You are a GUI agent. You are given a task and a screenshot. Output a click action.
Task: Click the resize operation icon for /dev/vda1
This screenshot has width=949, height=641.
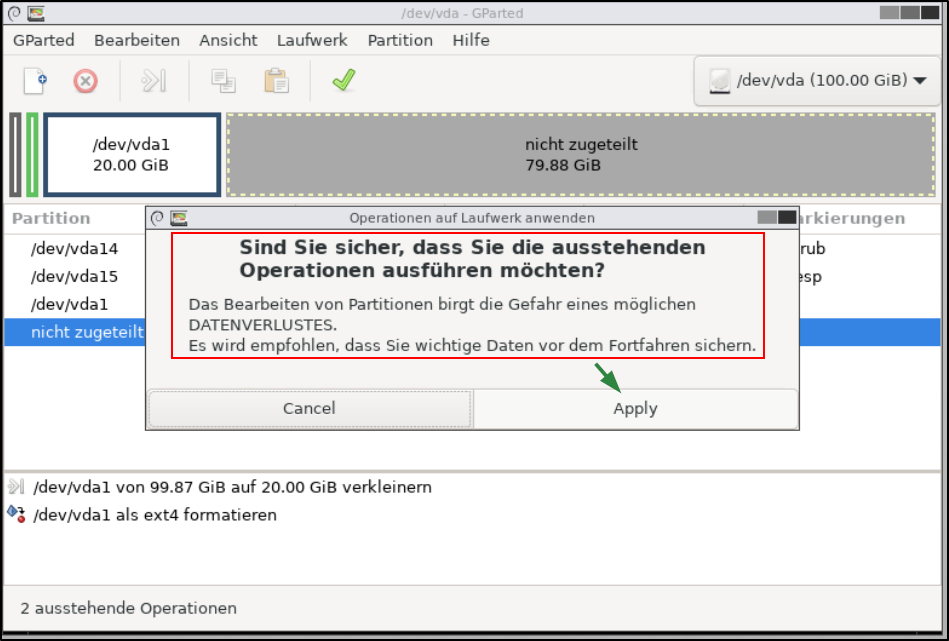coord(16,487)
